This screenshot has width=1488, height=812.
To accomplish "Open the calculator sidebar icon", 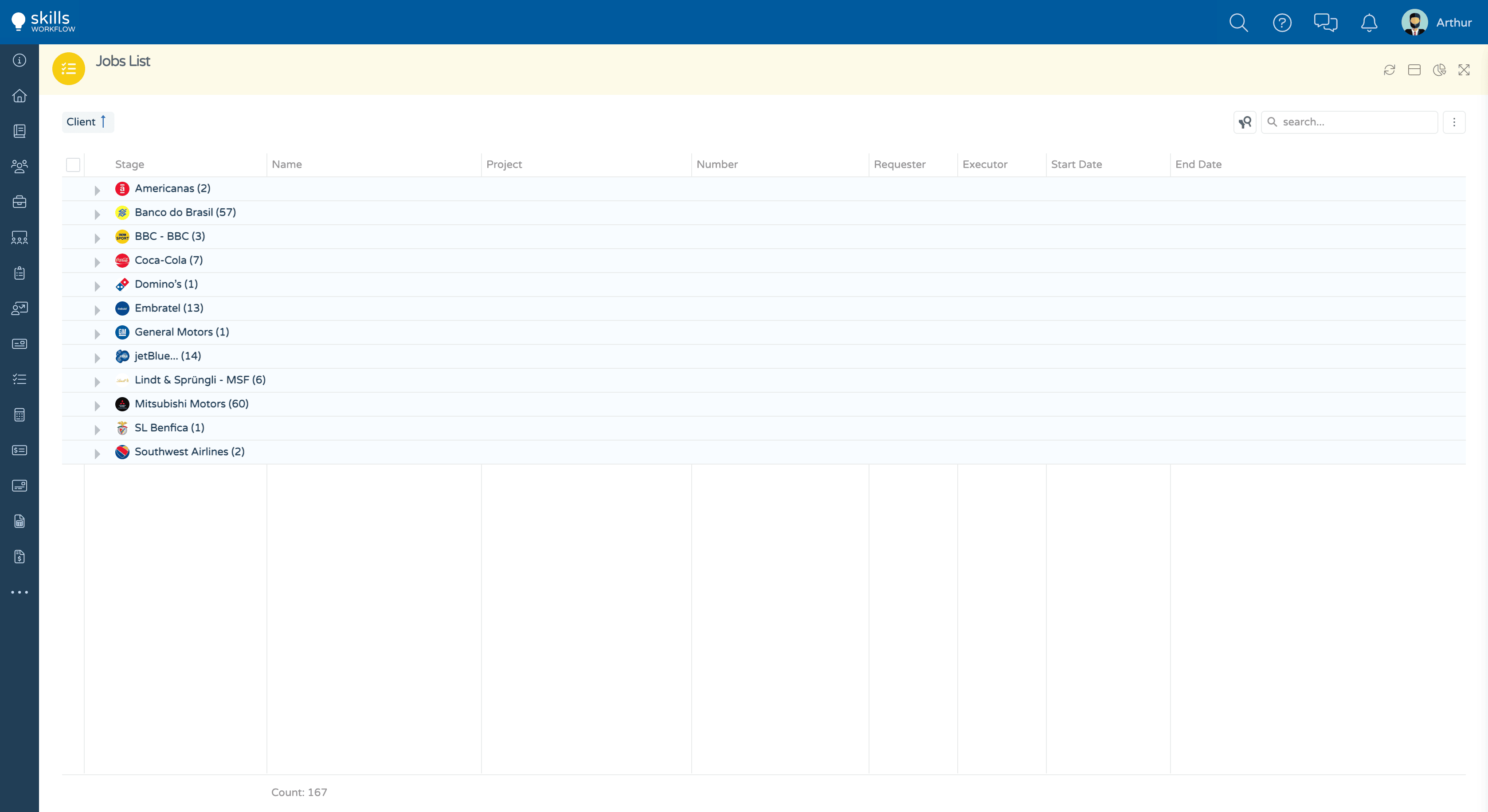I will point(20,415).
